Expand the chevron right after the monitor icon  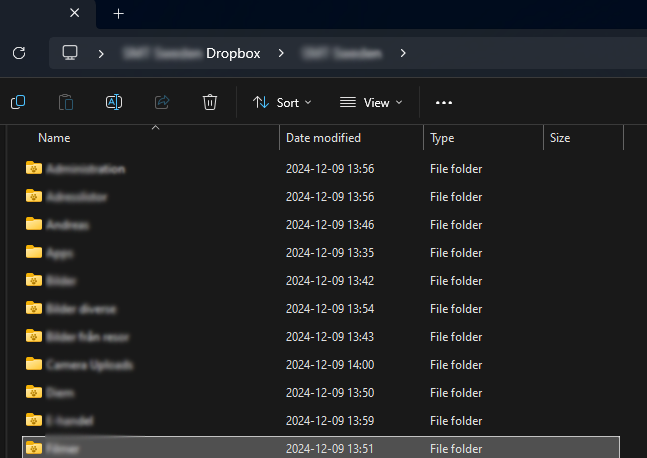coord(101,53)
